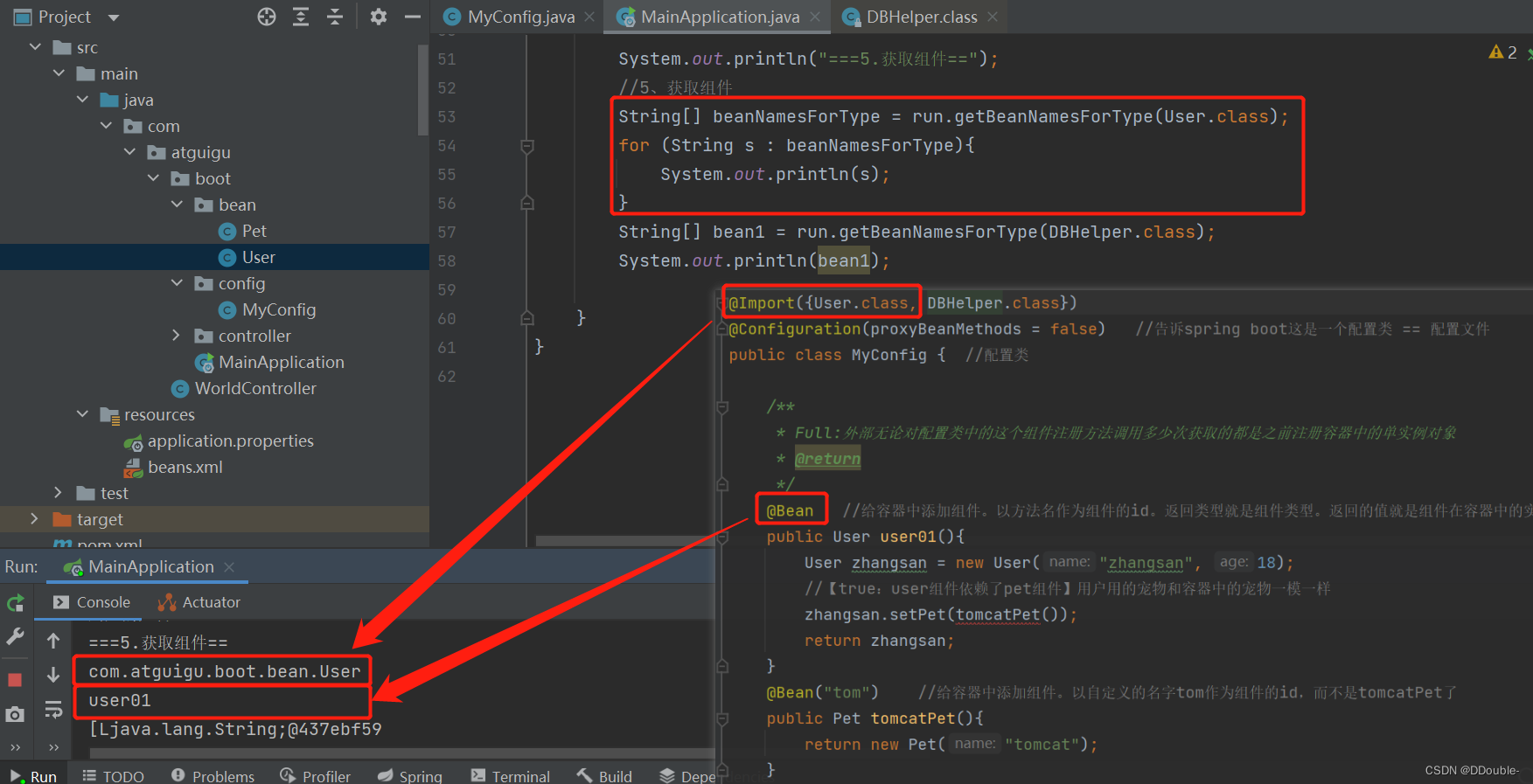The image size is (1533, 784).
Task: Click the wrench run settings icon
Action: tap(15, 637)
